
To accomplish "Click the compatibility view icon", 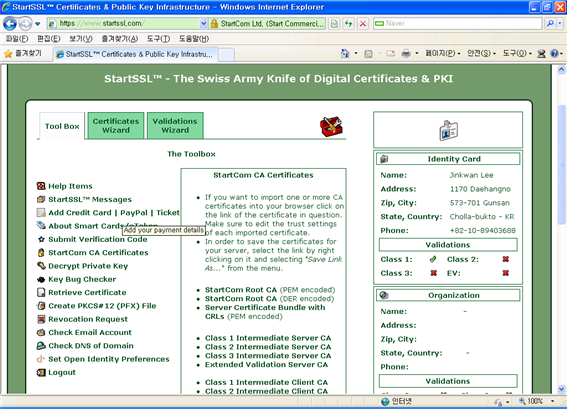I will pos(334,24).
